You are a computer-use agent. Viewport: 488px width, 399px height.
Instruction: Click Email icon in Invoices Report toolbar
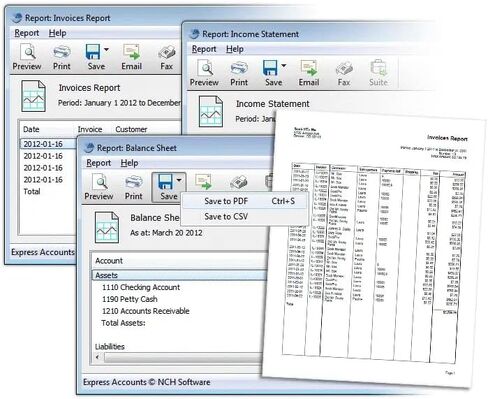(x=131, y=57)
